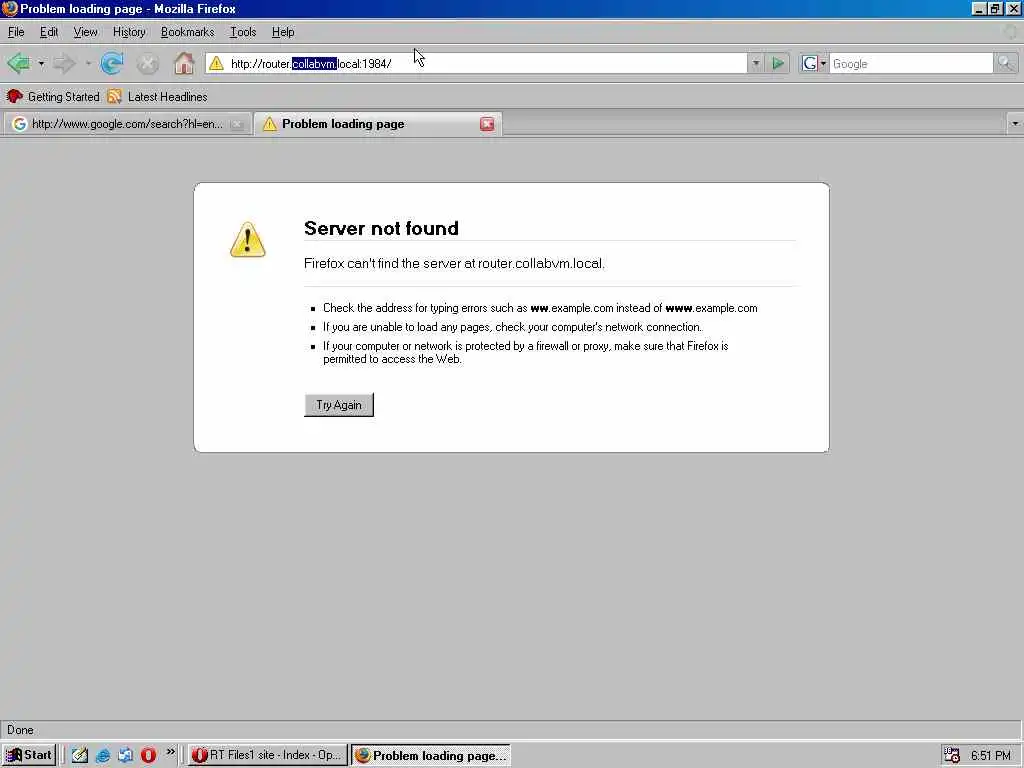Click the Done status bar text
Screen dimensions: 1024x768
point(20,730)
